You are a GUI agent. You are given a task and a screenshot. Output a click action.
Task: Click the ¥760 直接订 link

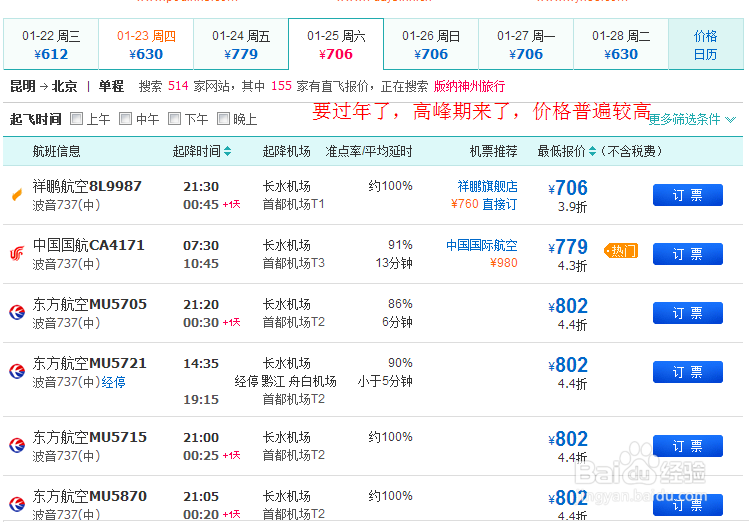click(484, 204)
